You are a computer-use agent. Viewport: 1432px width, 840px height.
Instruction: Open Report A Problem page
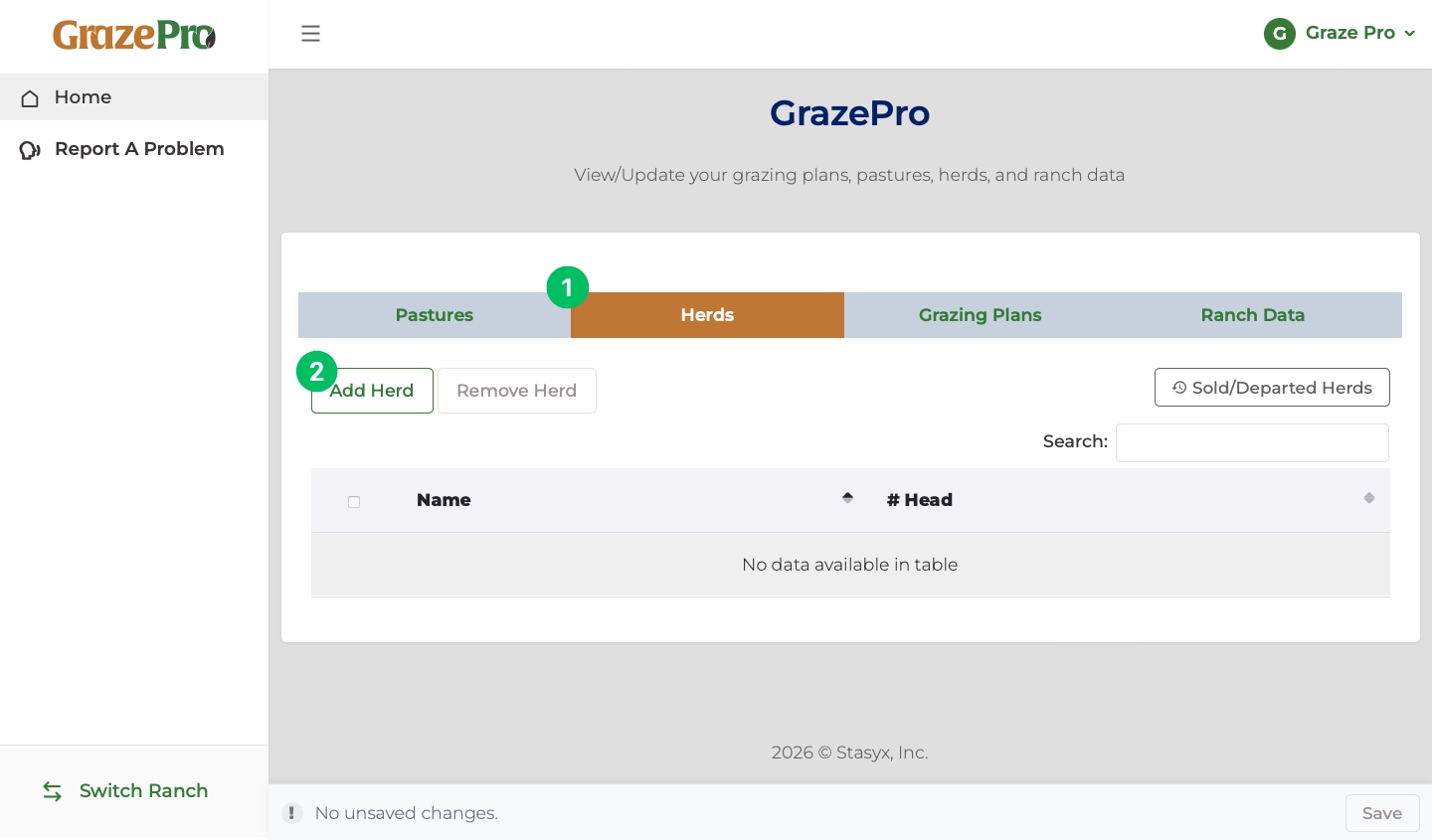[x=134, y=149]
